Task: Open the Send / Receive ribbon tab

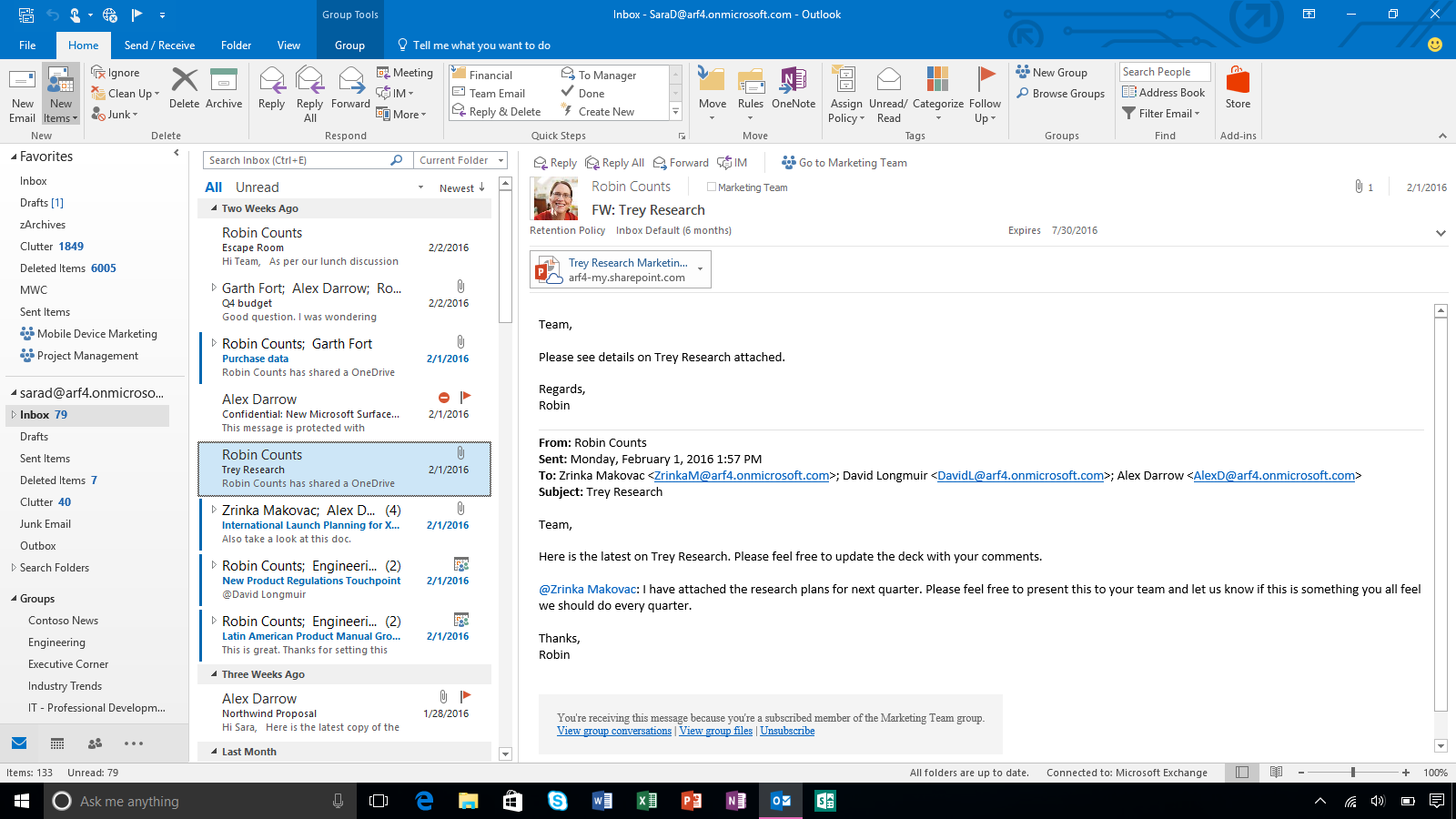Action: point(159,45)
